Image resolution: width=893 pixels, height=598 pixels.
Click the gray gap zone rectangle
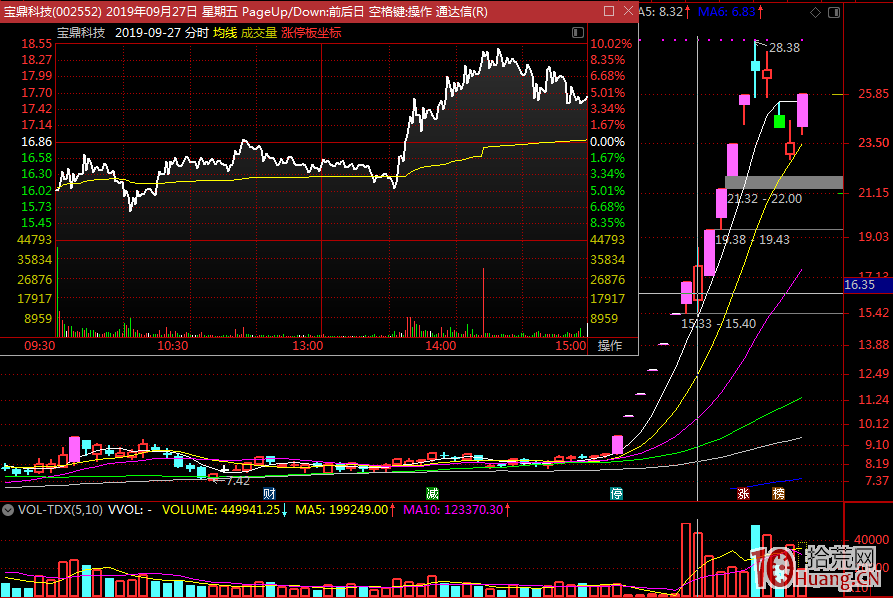[x=784, y=182]
